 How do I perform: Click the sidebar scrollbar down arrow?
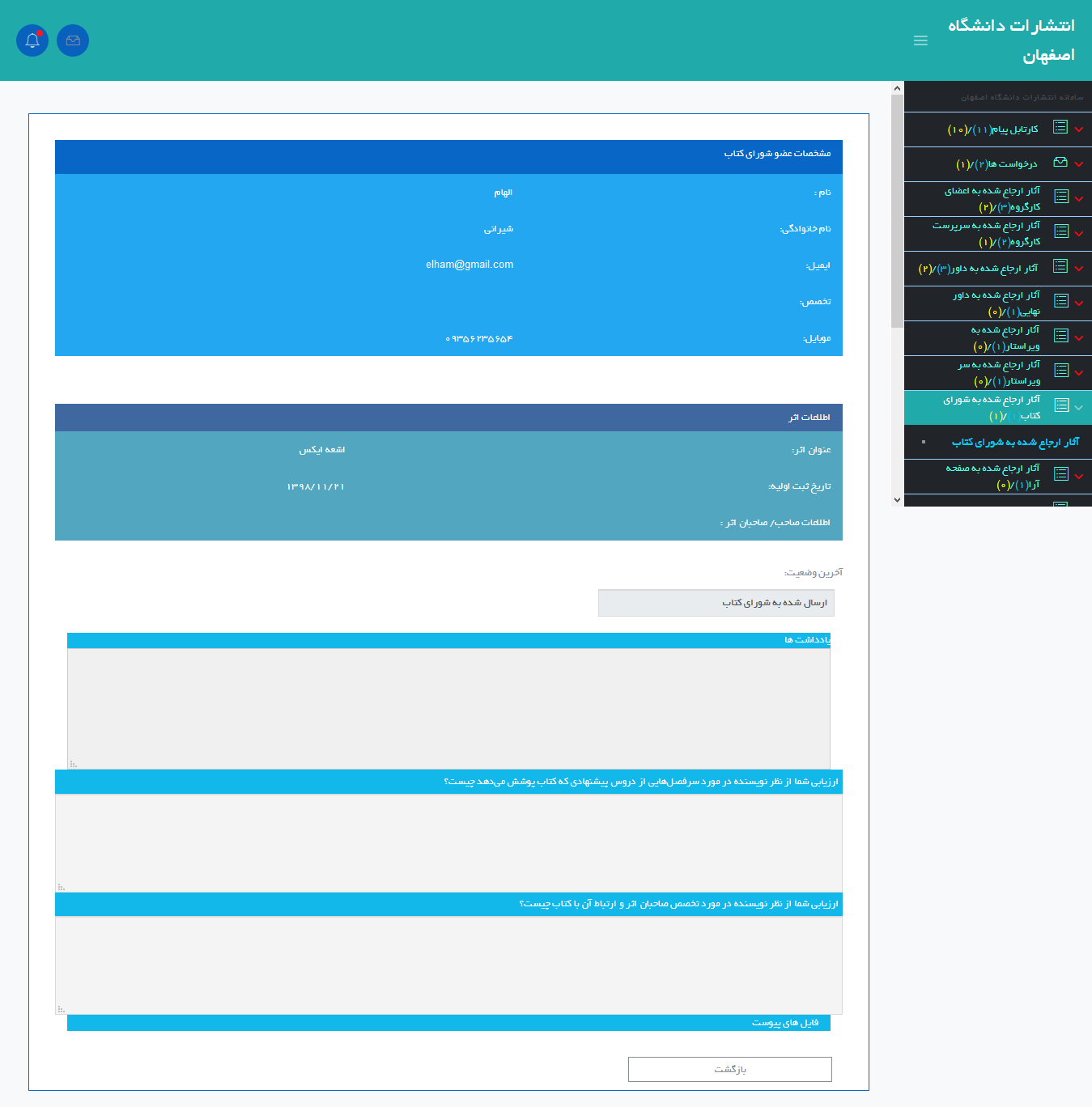tap(897, 500)
